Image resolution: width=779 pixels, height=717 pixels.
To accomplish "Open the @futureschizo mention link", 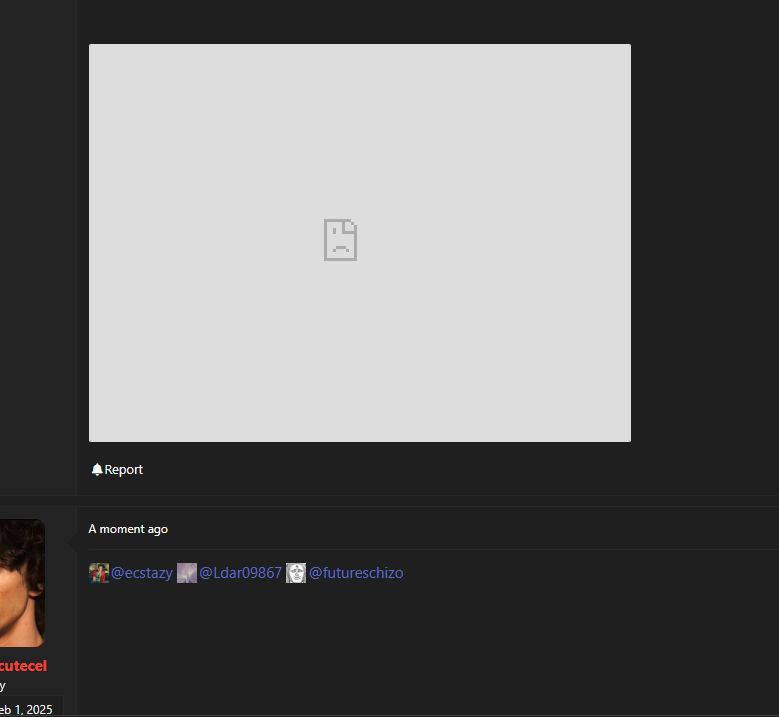I will coord(356,573).
